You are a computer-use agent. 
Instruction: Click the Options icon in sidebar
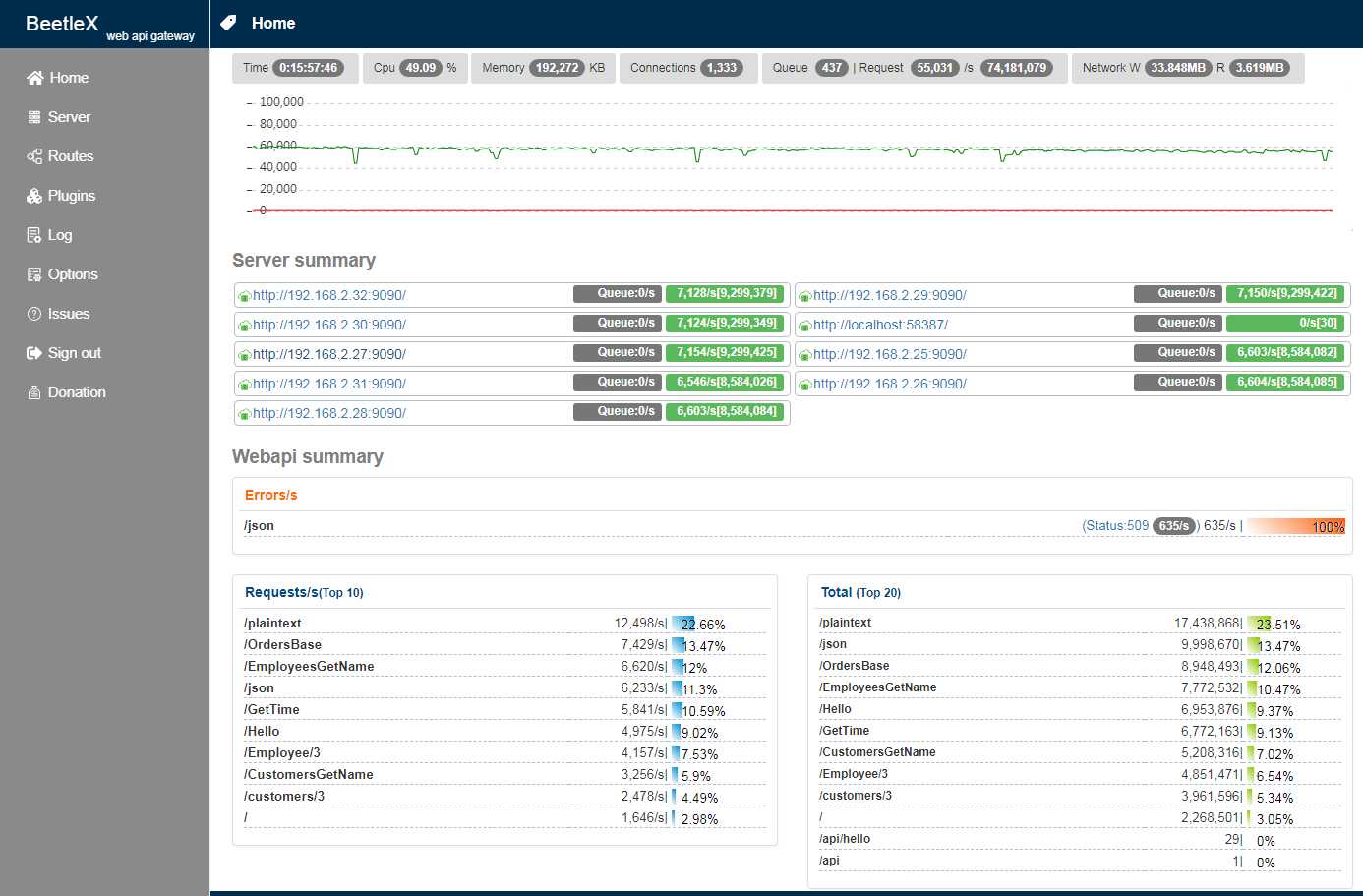pyautogui.click(x=34, y=274)
